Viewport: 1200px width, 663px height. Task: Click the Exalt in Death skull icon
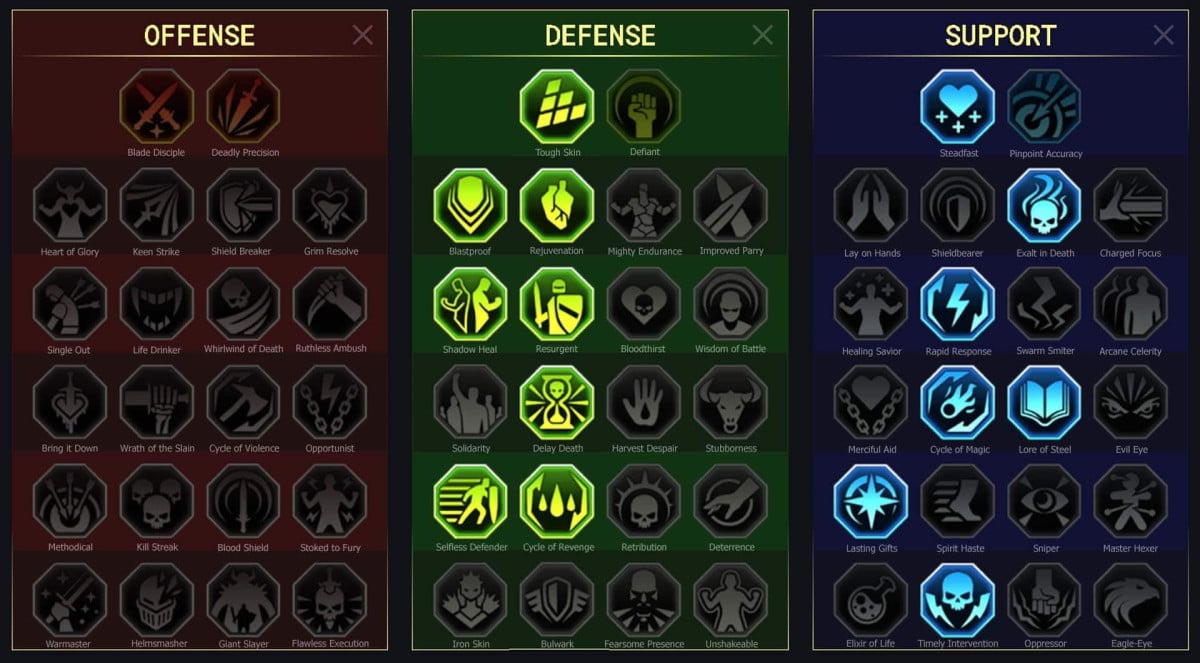pos(1044,205)
